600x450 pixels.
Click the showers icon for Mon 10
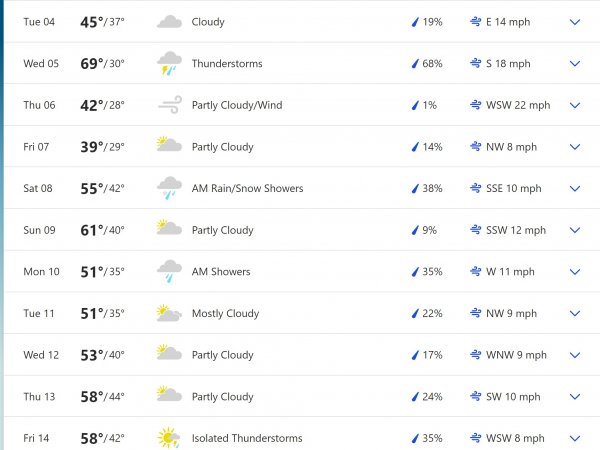click(x=169, y=271)
